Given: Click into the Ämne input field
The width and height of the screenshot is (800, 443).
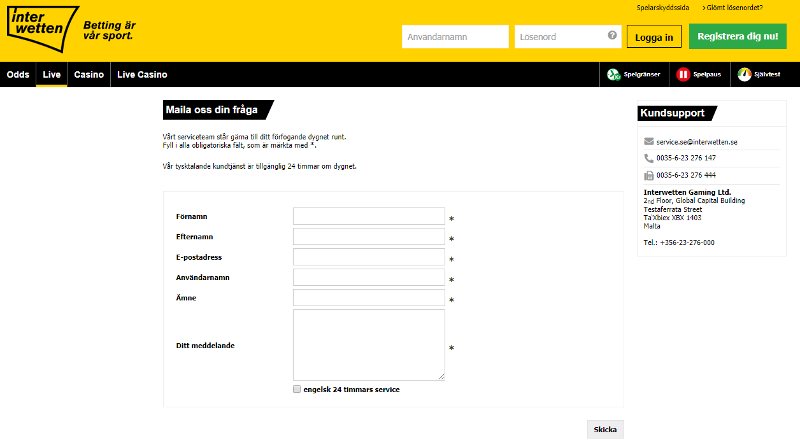Looking at the screenshot, I should [369, 298].
